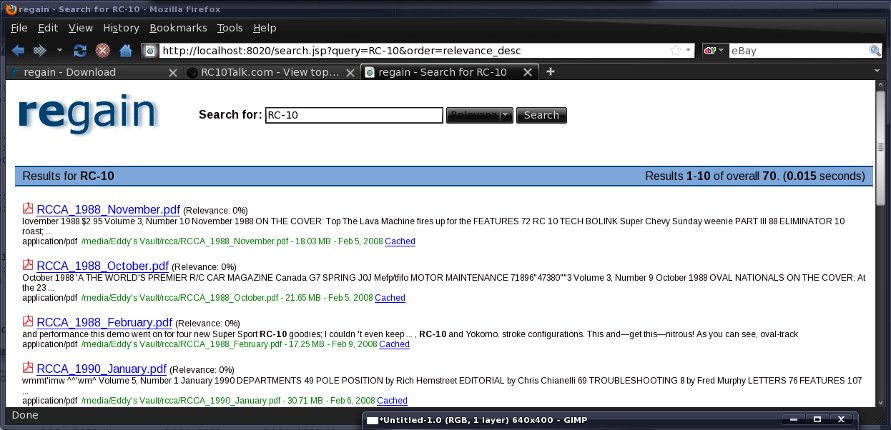
Task: Click the Firefox icon in the title bar
Action: (10, 9)
